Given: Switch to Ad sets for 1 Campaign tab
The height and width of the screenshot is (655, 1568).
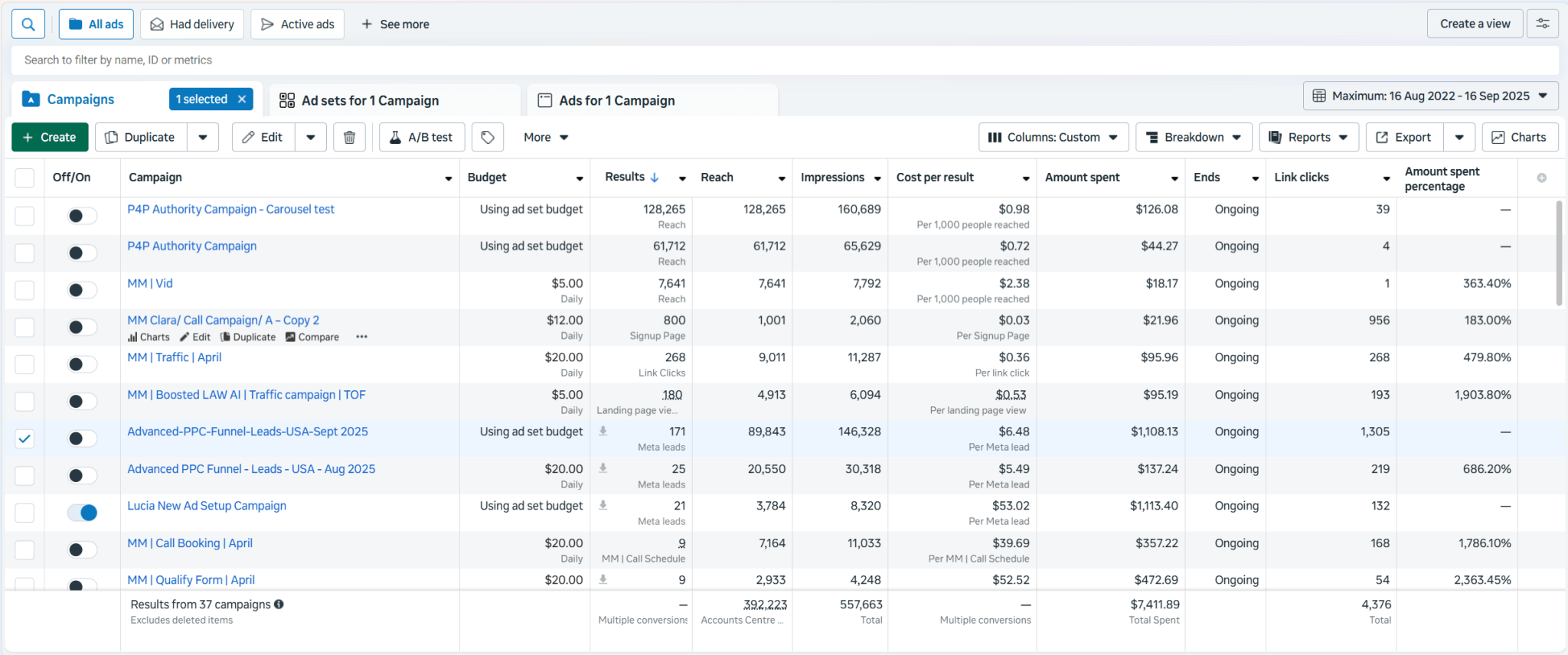Looking at the screenshot, I should [x=370, y=101].
